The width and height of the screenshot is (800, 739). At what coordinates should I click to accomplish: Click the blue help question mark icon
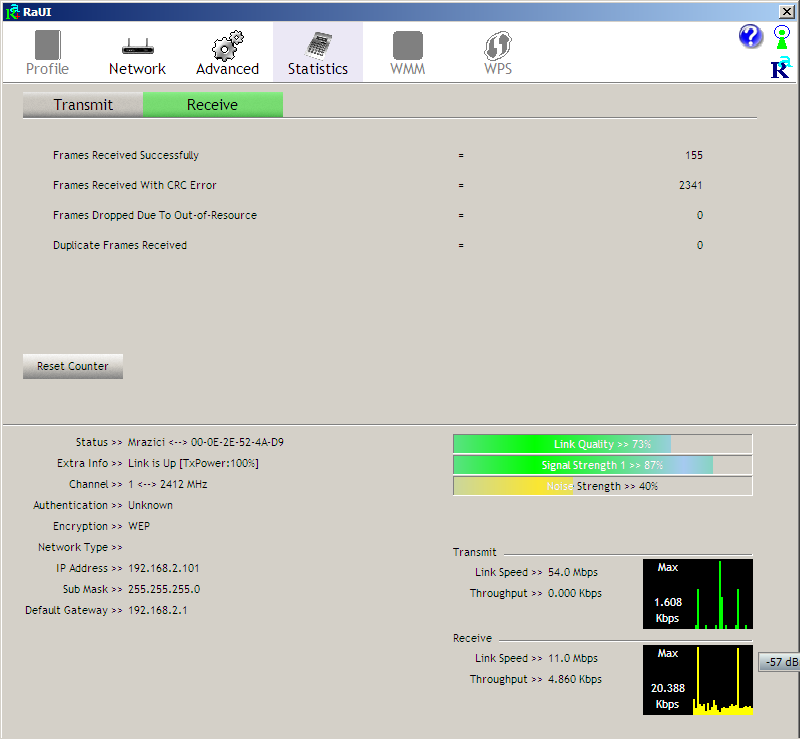click(x=750, y=37)
